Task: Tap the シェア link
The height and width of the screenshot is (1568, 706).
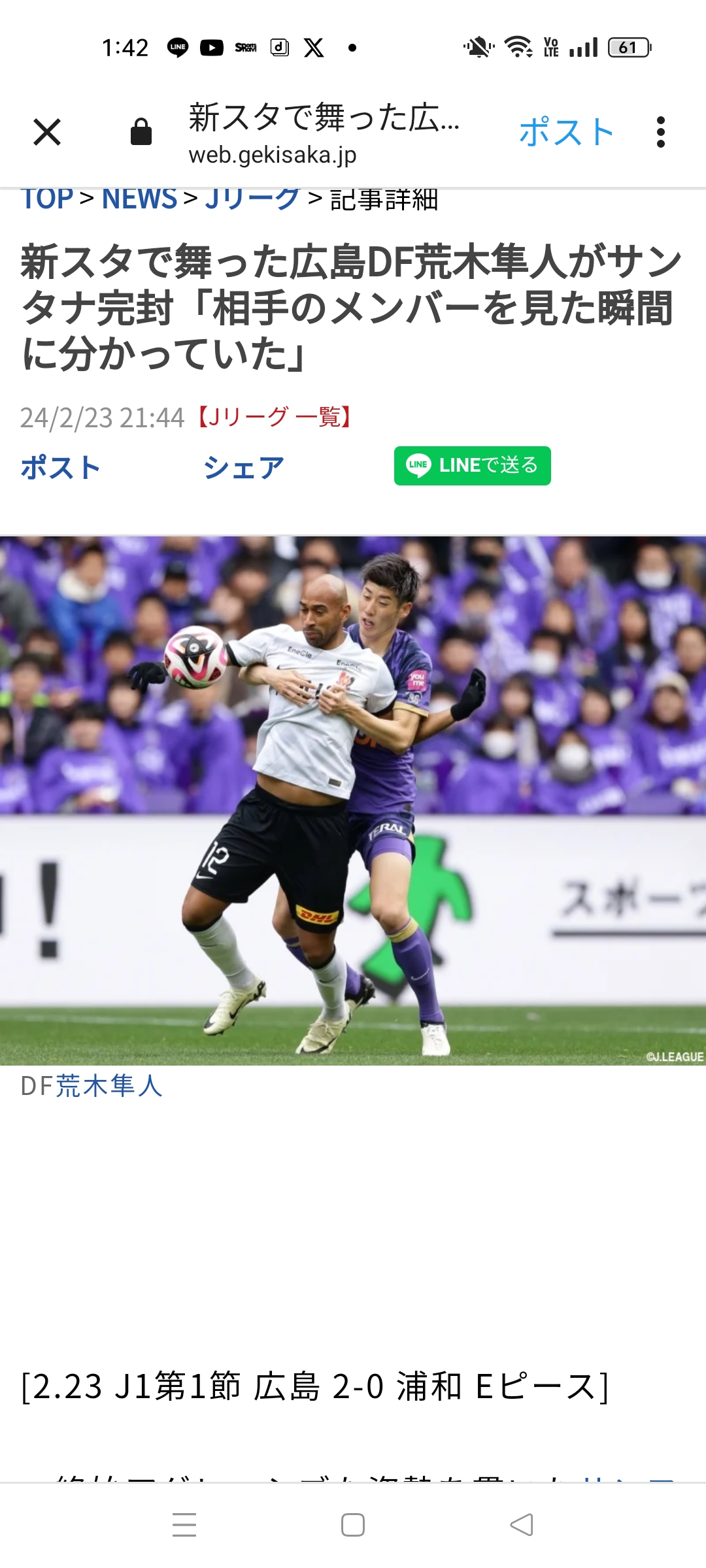Action: [244, 468]
